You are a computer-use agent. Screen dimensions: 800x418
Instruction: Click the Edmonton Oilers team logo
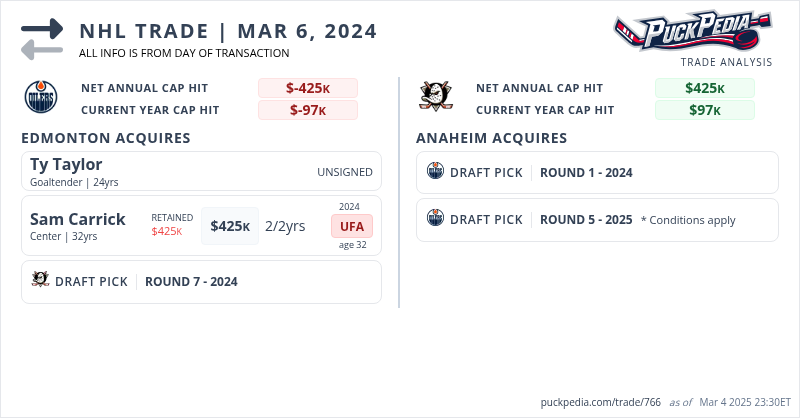tap(39, 97)
